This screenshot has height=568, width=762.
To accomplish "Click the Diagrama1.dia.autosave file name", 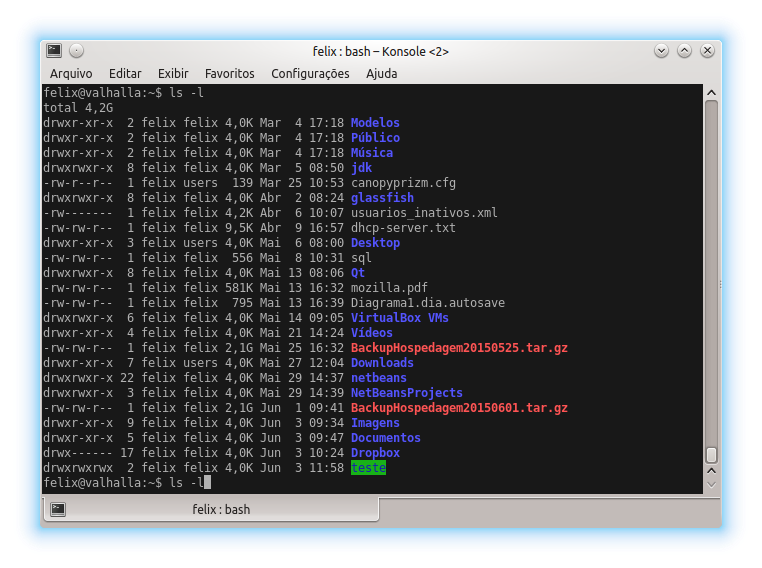I will point(428,303).
